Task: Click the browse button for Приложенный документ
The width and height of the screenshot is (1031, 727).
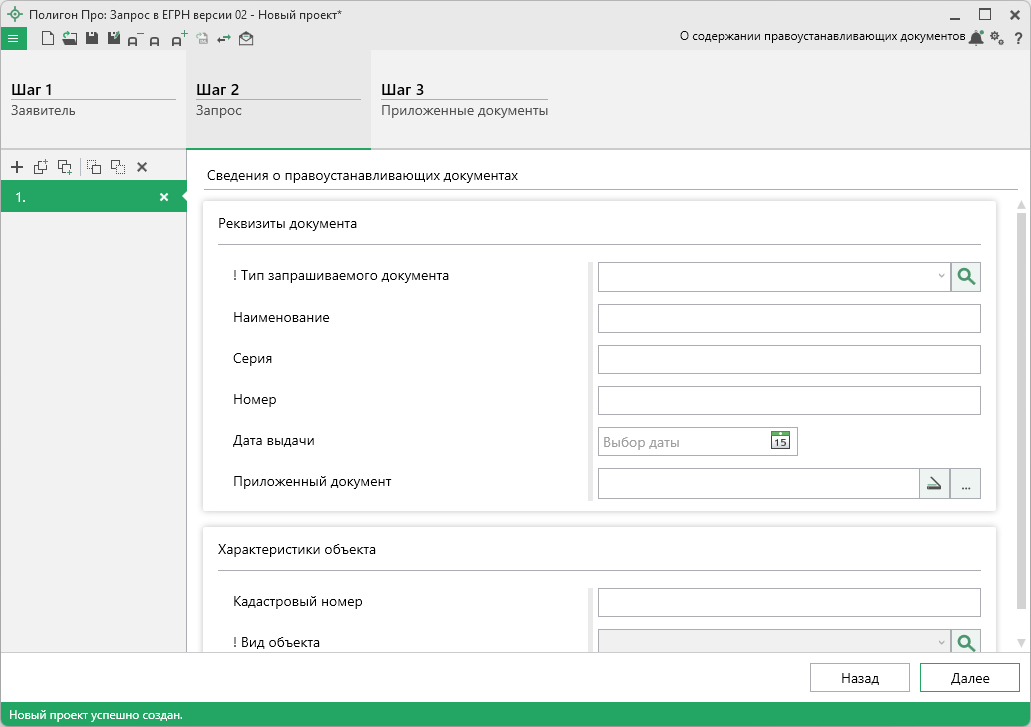Action: pos(965,484)
